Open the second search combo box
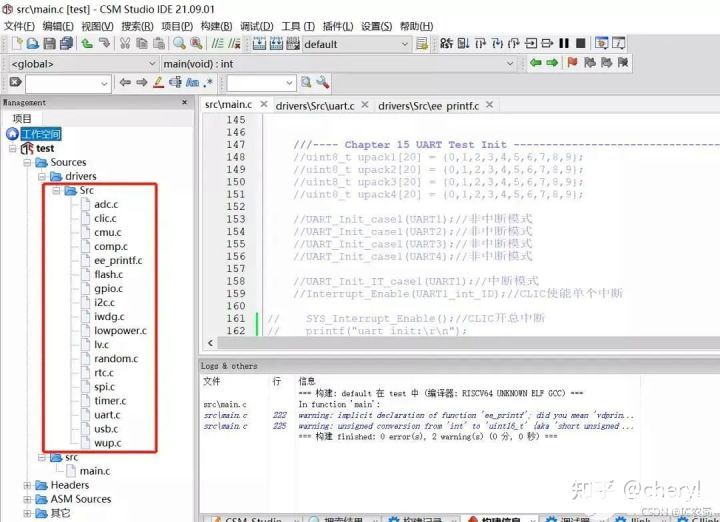Screen dimensions: 720x522 point(261,83)
